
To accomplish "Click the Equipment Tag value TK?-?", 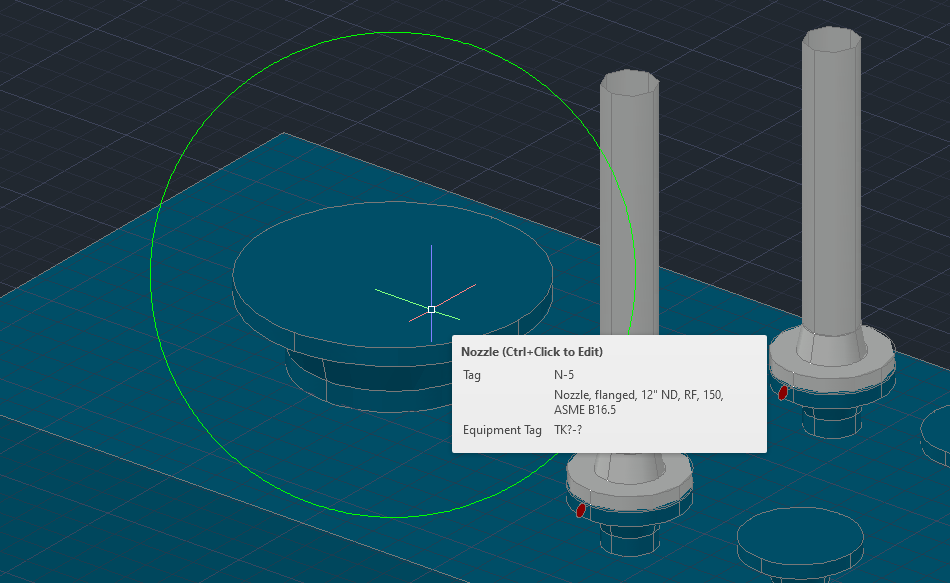I will pyautogui.click(x=567, y=430).
